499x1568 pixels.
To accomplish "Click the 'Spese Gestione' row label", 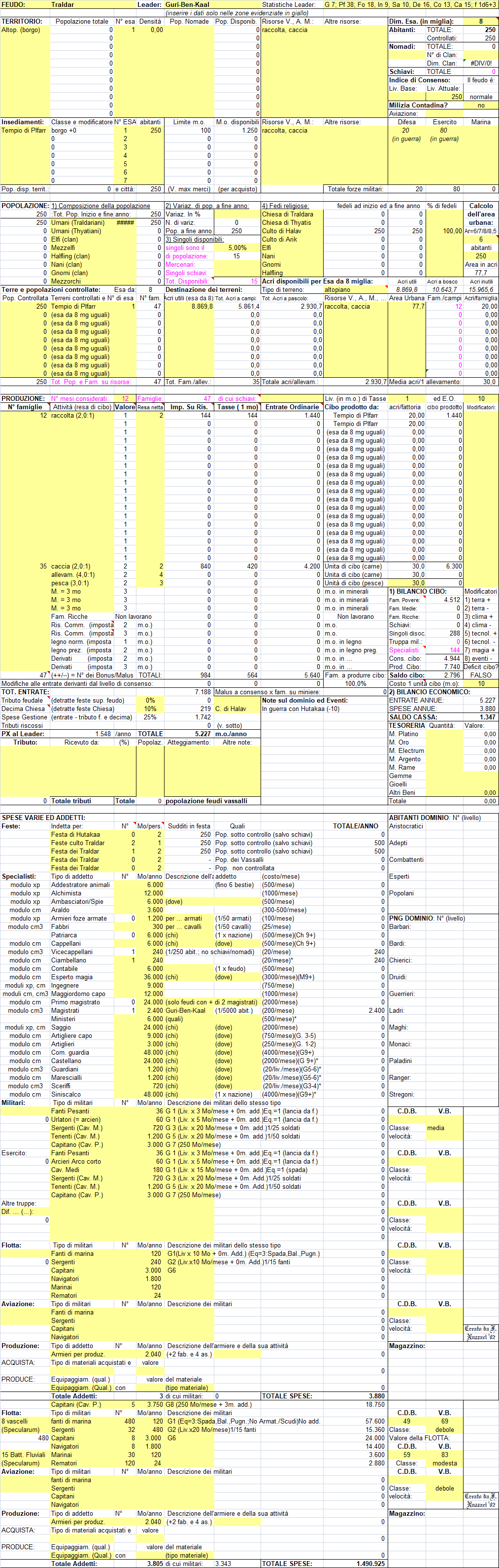I will click(x=24, y=717).
